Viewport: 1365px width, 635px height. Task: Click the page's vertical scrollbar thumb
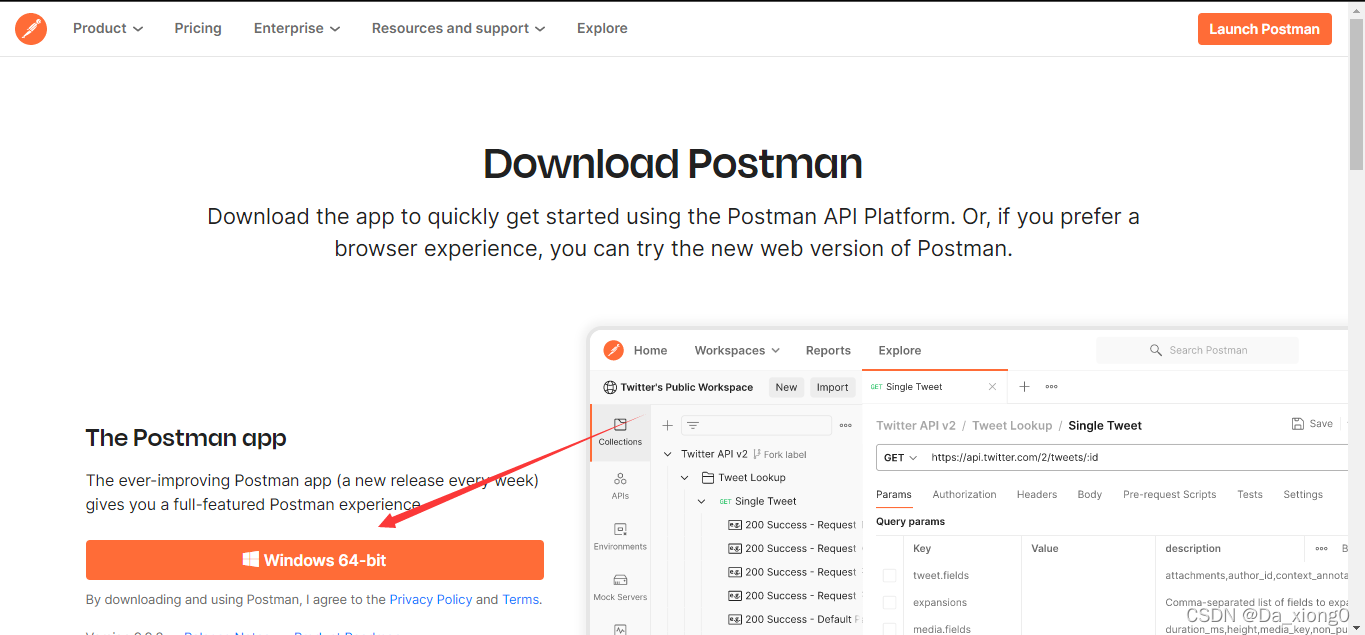click(1356, 95)
